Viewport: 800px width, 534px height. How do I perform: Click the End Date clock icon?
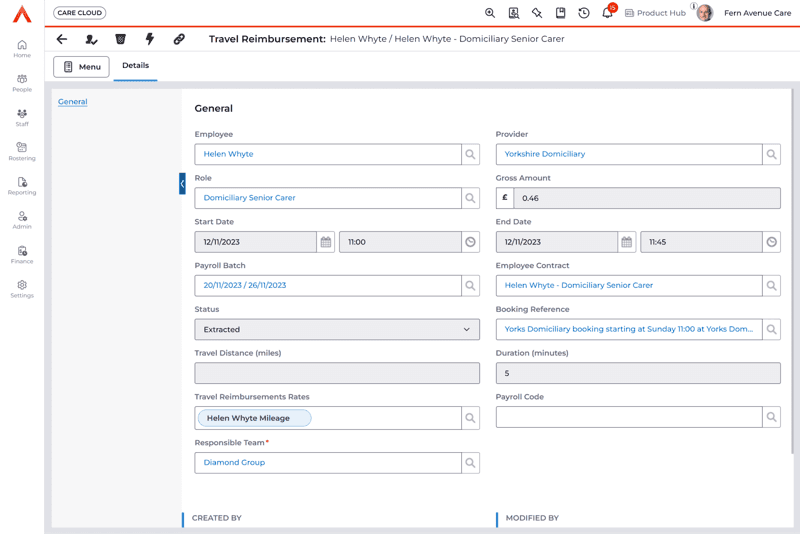tap(771, 242)
